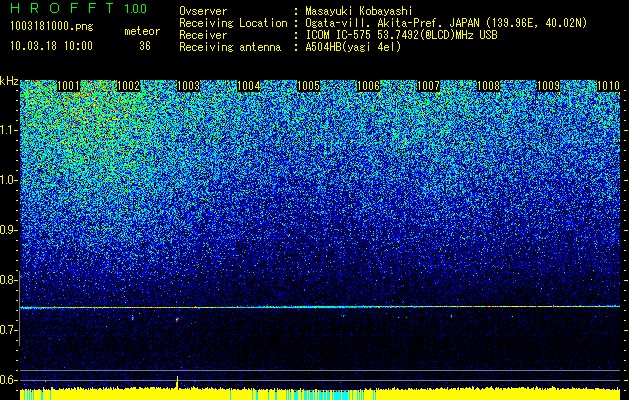This screenshot has height=400, width=629.
Task: Select the observer name Masayuki Kobayashi
Action: (x=359, y=11)
